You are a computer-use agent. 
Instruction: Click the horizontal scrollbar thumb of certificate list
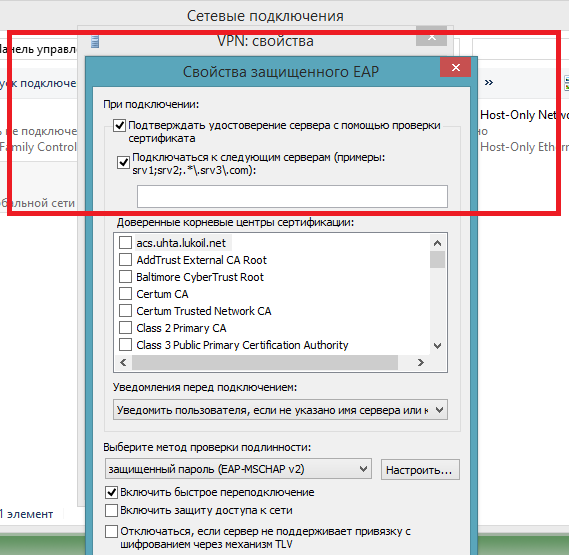tap(265, 362)
